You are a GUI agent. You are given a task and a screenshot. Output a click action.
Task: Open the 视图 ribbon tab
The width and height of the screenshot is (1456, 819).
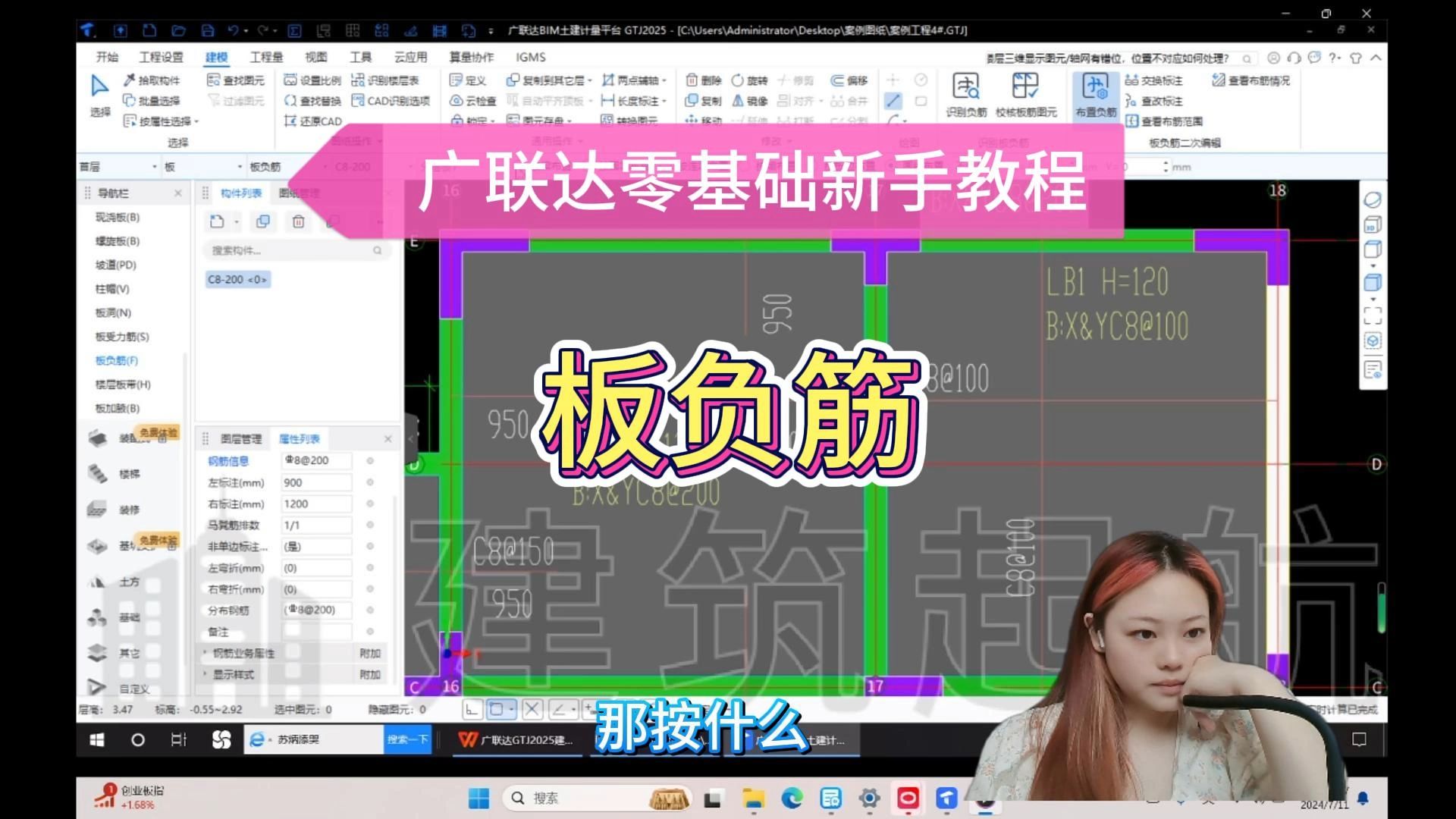pyautogui.click(x=315, y=57)
